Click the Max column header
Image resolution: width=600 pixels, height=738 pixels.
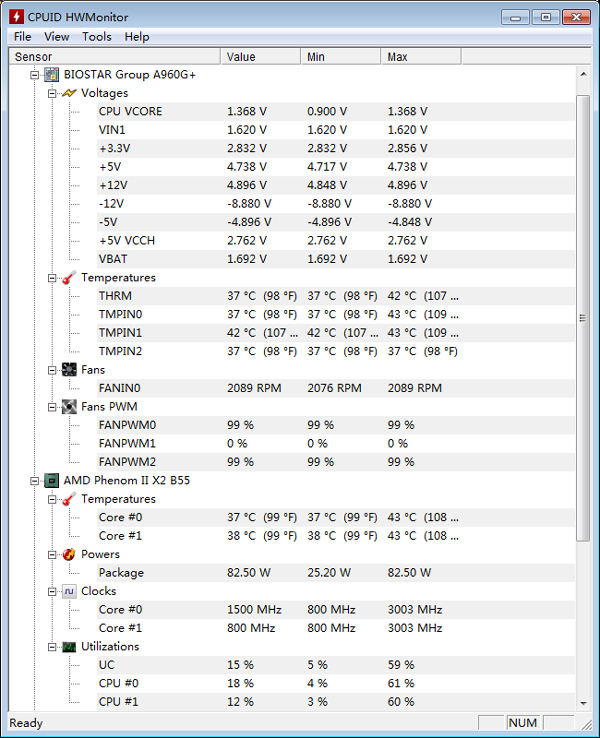point(421,57)
